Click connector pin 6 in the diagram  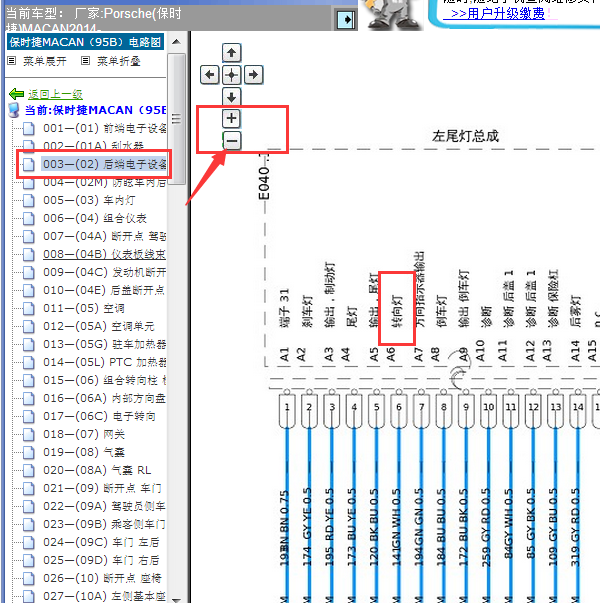point(399,410)
